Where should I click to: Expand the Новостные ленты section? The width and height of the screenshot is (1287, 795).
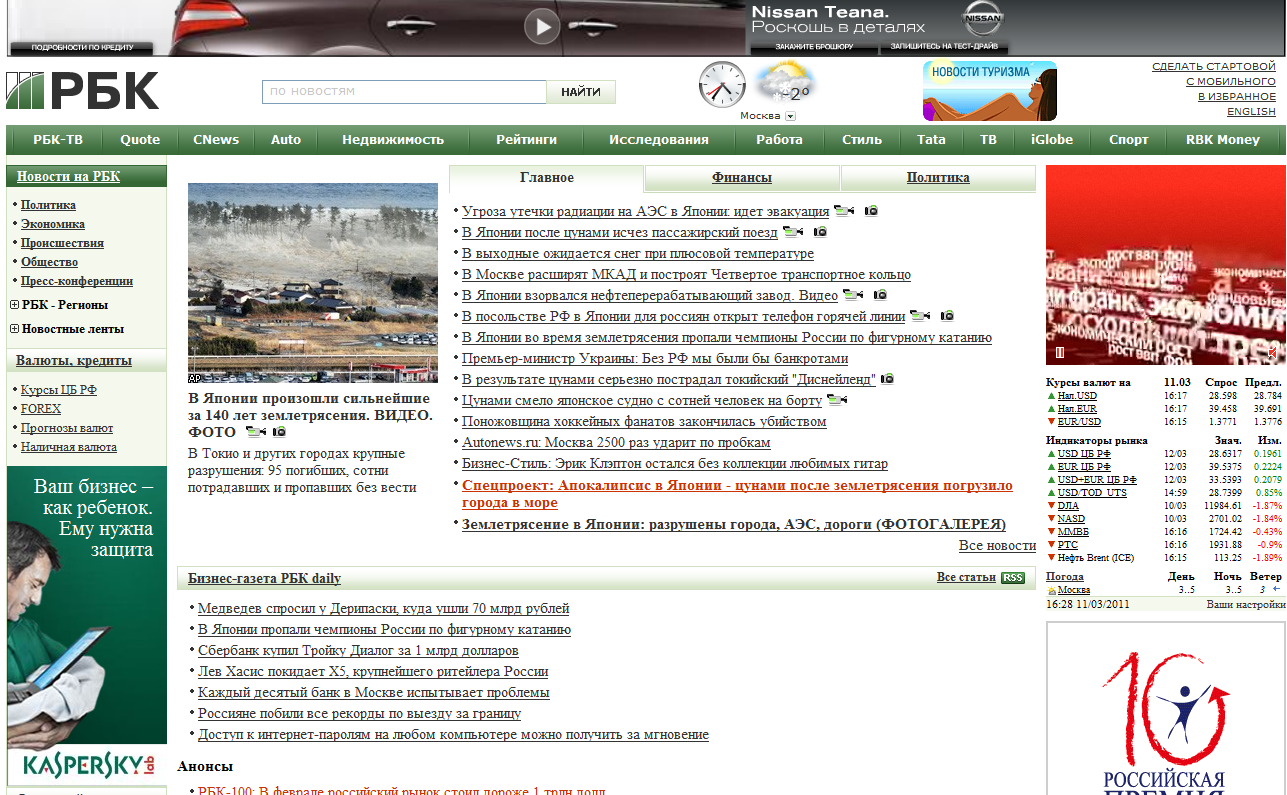[14, 329]
